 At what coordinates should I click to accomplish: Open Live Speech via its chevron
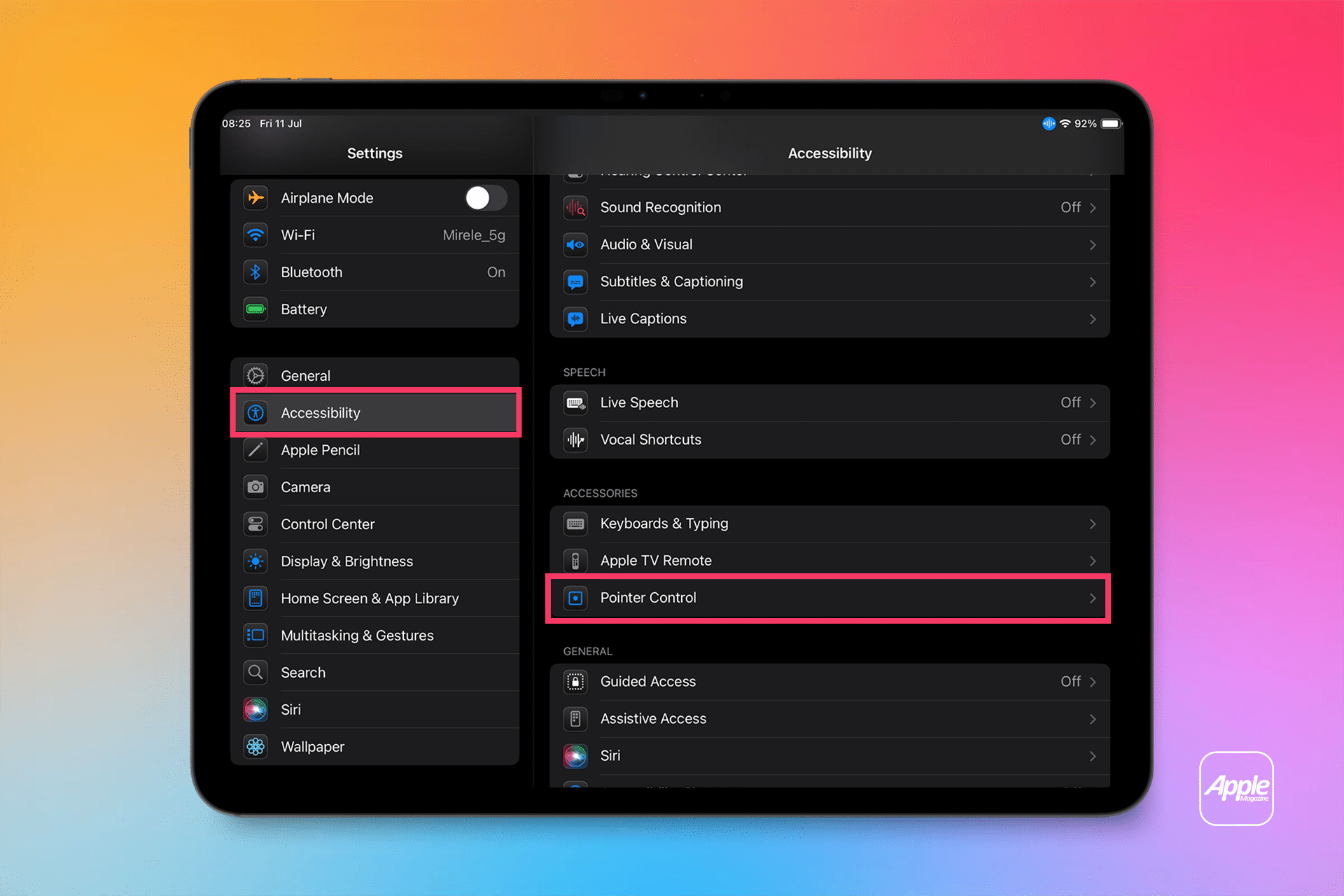[x=1093, y=403]
